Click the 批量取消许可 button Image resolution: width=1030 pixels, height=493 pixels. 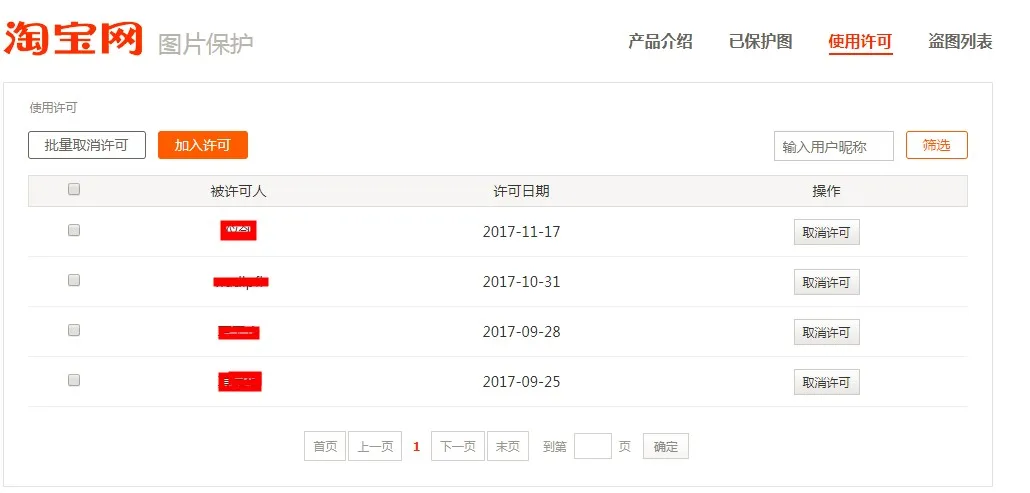coord(87,145)
